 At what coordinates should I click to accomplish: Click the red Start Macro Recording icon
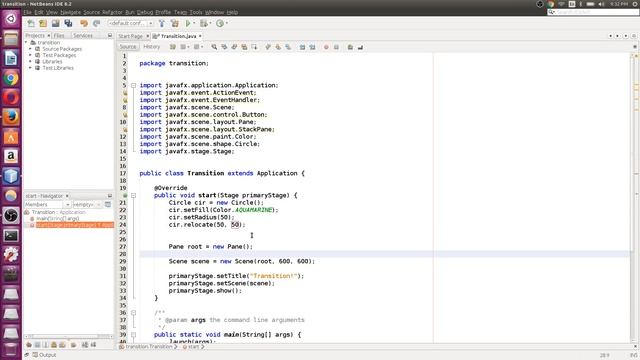(x=326, y=47)
